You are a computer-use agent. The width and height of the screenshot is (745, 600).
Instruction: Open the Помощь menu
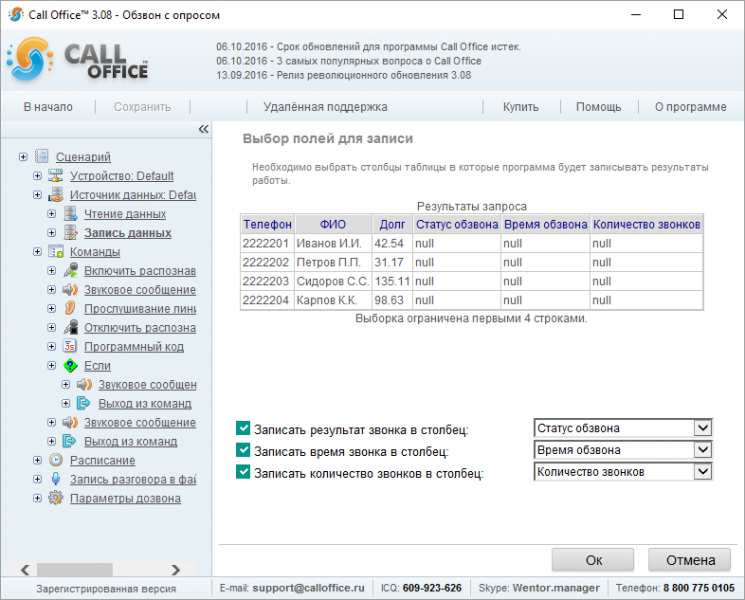599,107
